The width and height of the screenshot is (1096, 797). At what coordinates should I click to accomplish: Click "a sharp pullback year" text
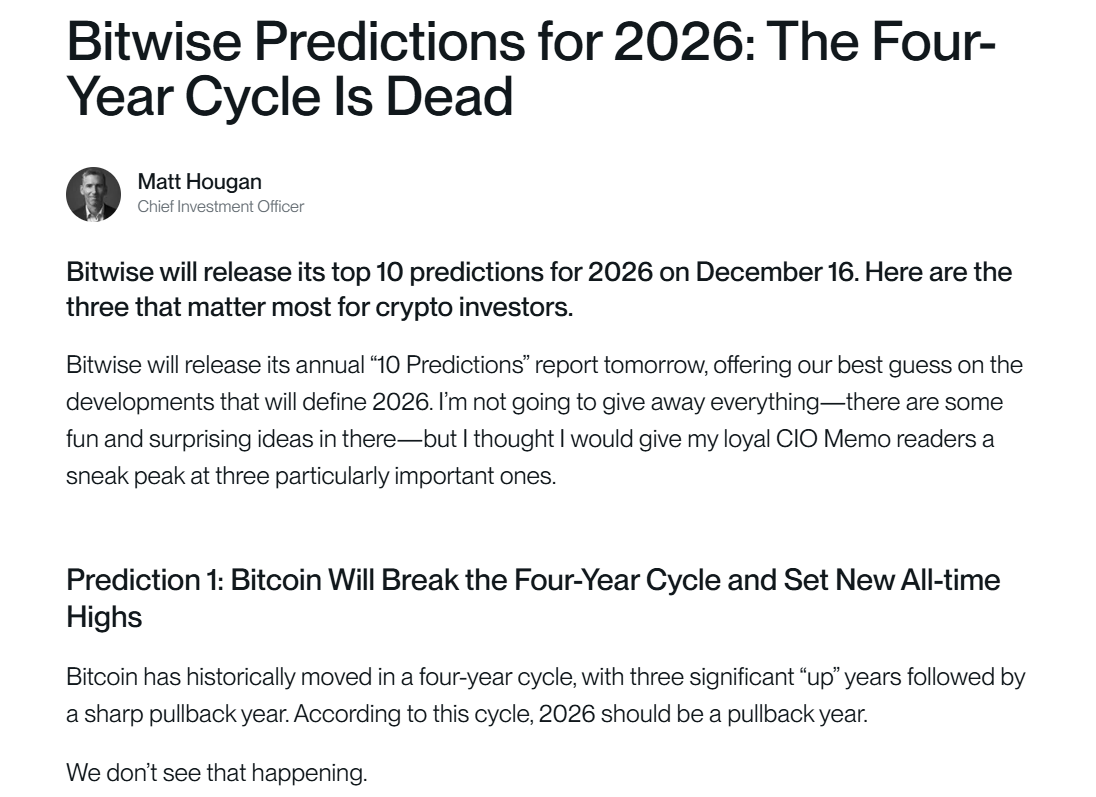[x=177, y=715]
